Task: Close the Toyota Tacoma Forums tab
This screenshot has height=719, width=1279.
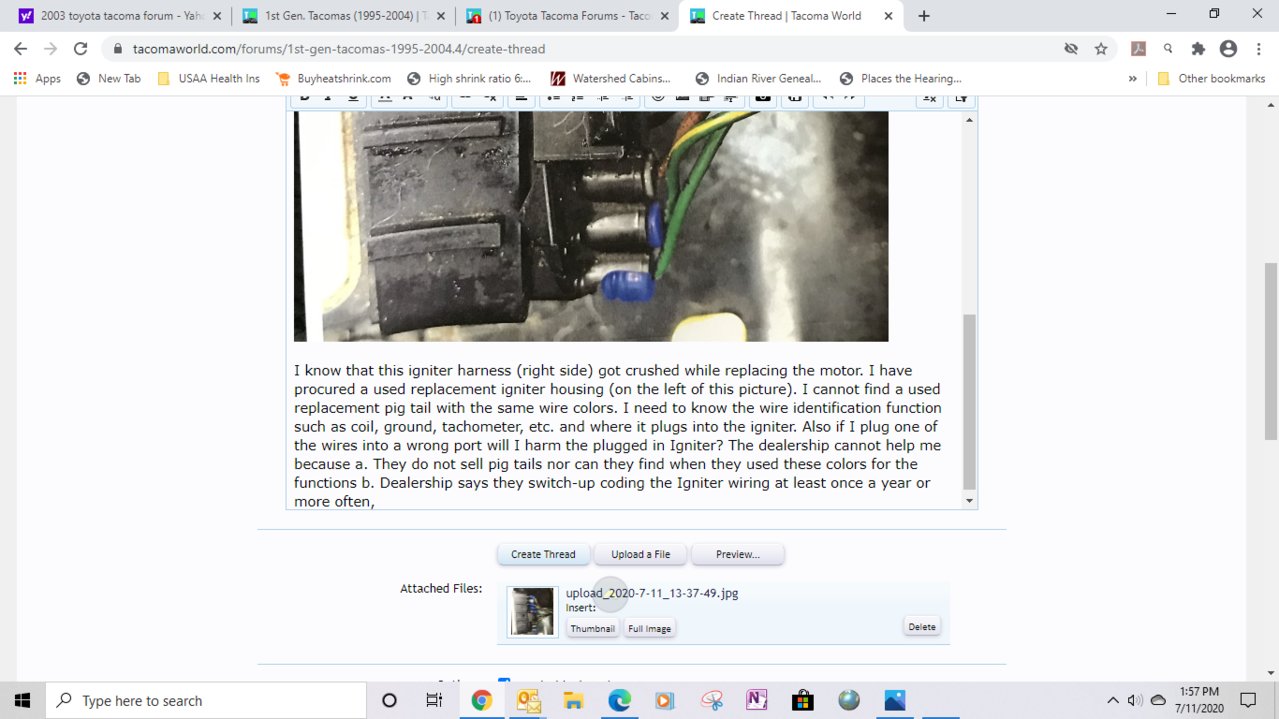Action: point(665,16)
